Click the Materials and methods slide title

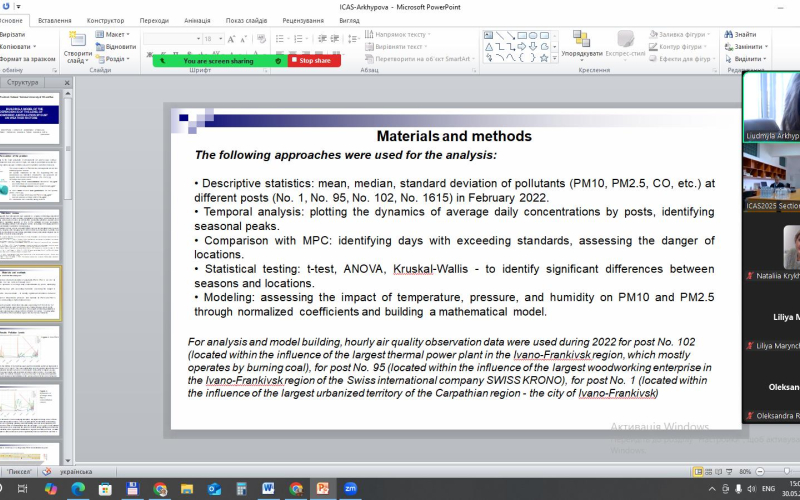point(454,136)
